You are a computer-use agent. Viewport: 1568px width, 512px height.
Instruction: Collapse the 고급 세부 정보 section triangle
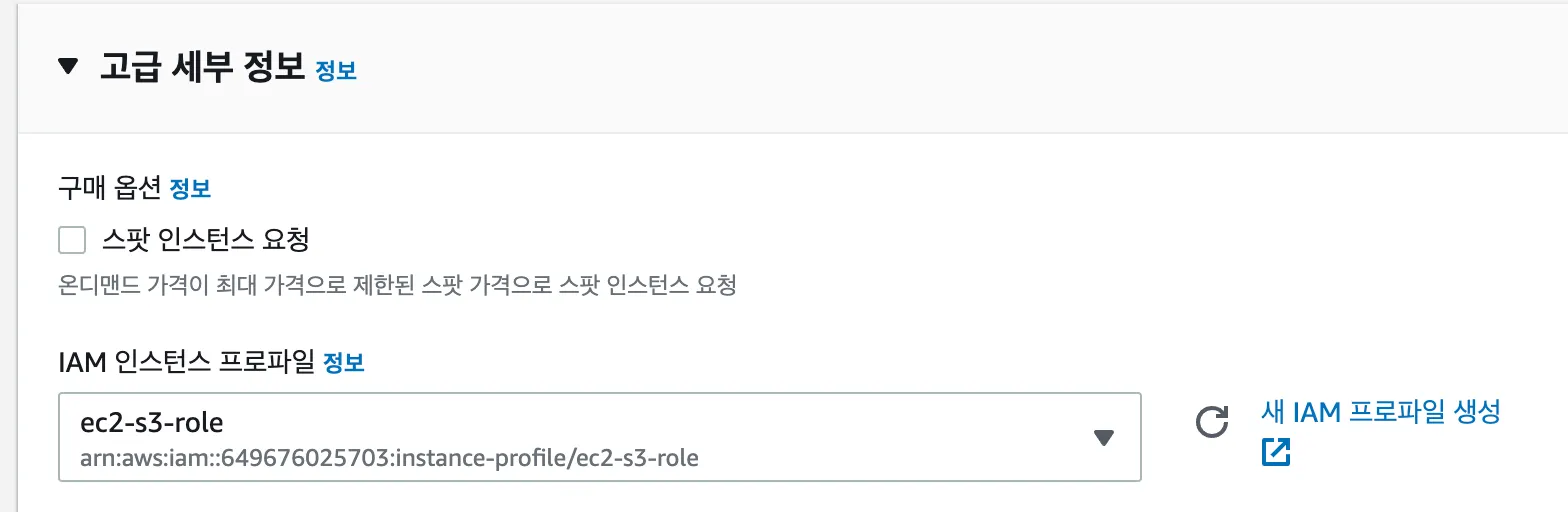[x=68, y=67]
